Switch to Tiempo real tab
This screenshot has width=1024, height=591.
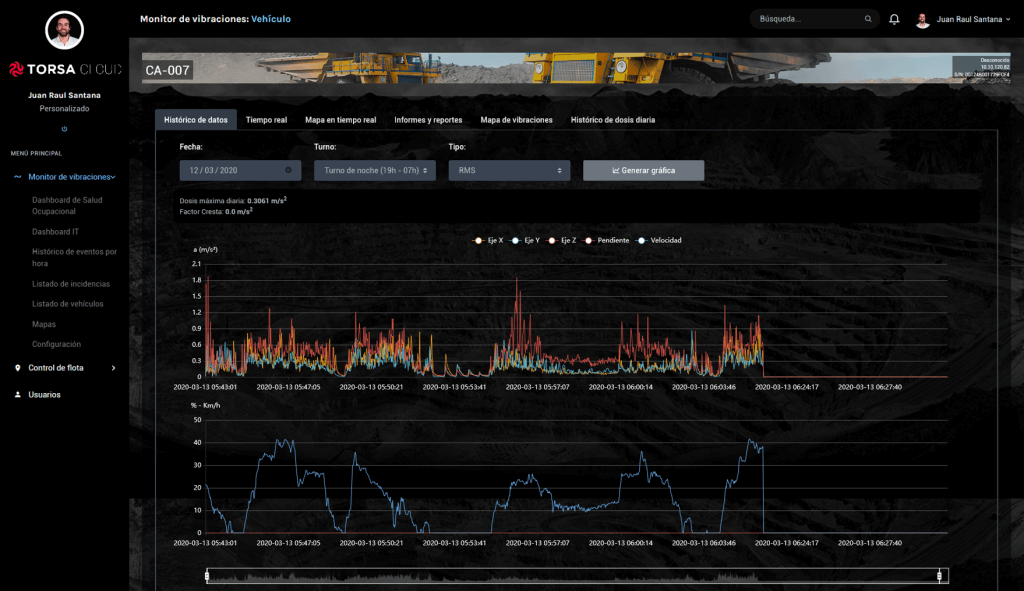266,120
